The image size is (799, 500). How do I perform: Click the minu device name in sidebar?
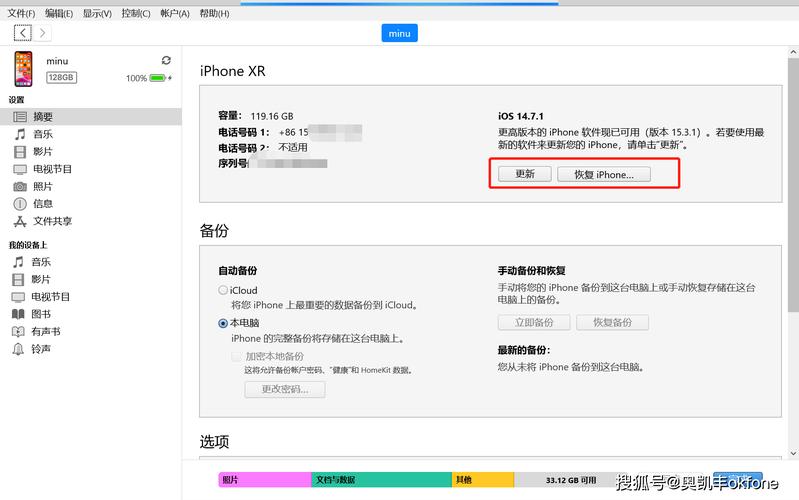tap(57, 61)
